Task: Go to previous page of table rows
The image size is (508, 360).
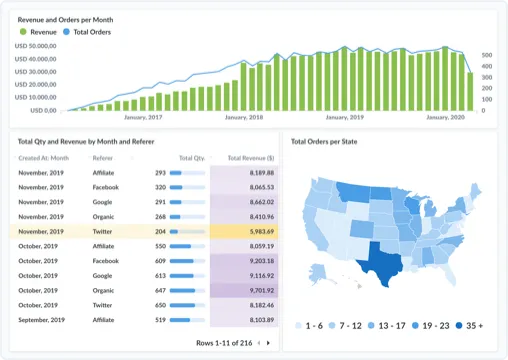Action: click(259, 343)
